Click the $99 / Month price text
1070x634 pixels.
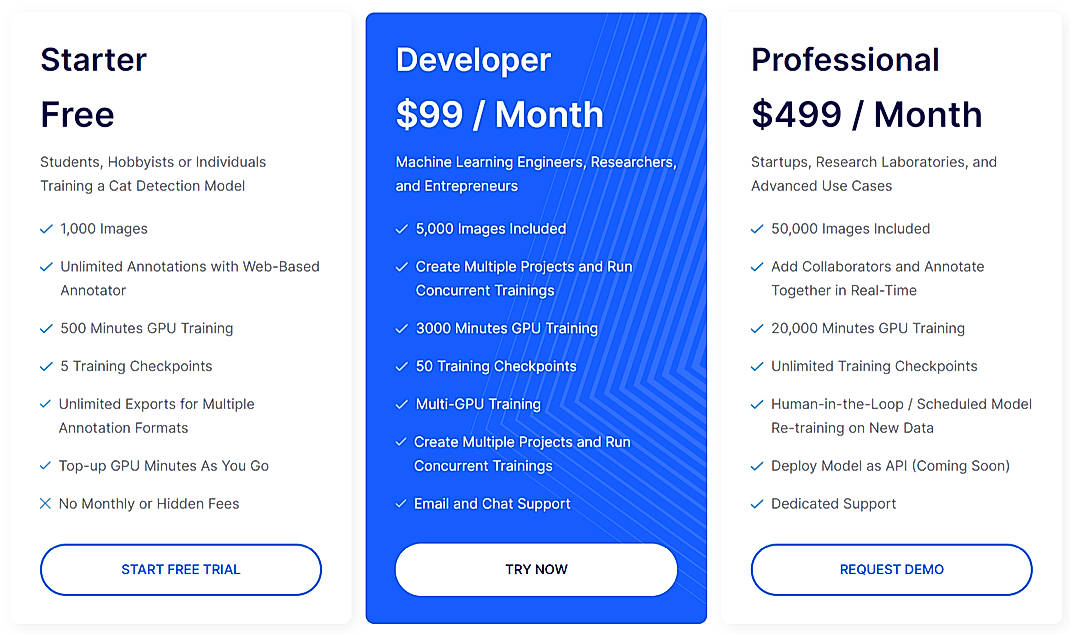(499, 114)
